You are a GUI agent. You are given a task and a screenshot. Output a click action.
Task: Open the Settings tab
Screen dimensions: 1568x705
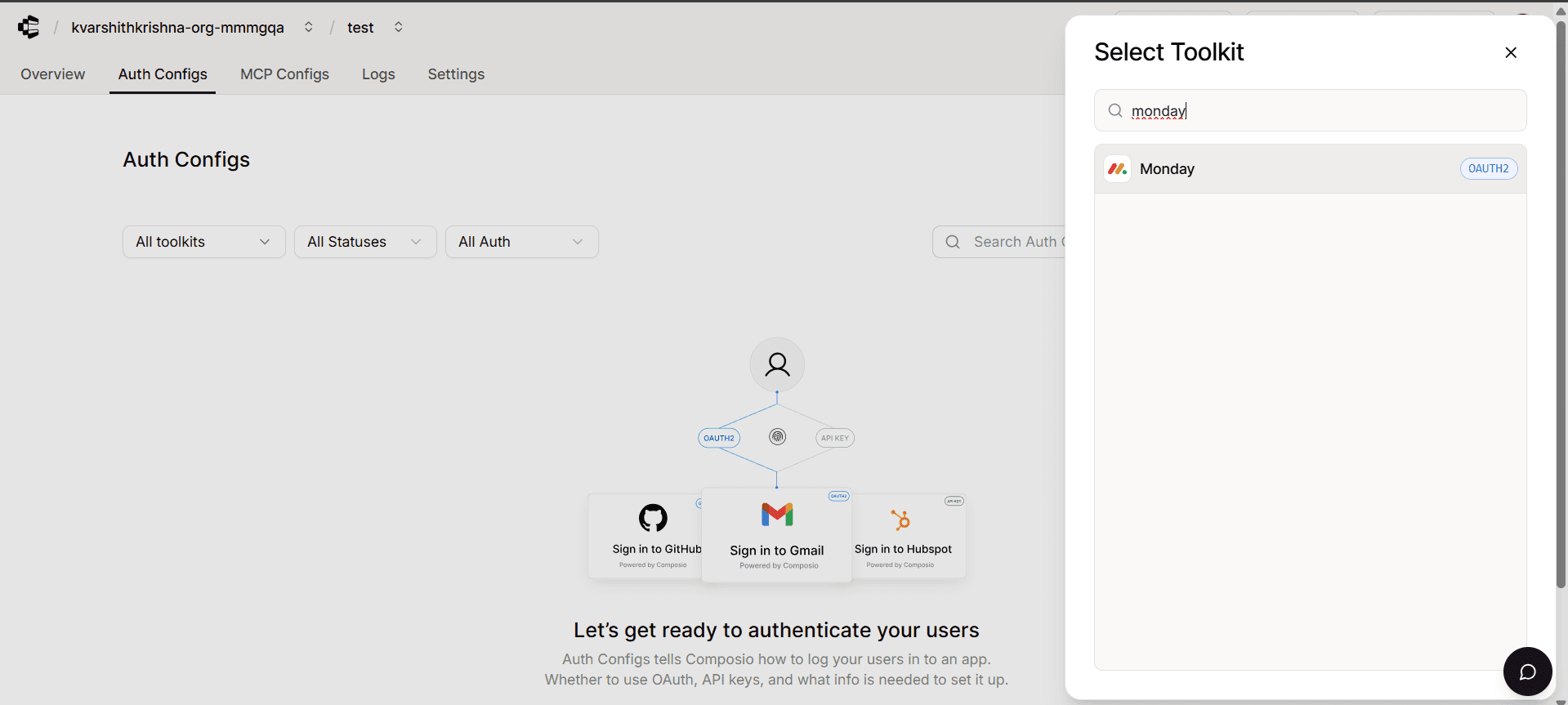click(456, 74)
